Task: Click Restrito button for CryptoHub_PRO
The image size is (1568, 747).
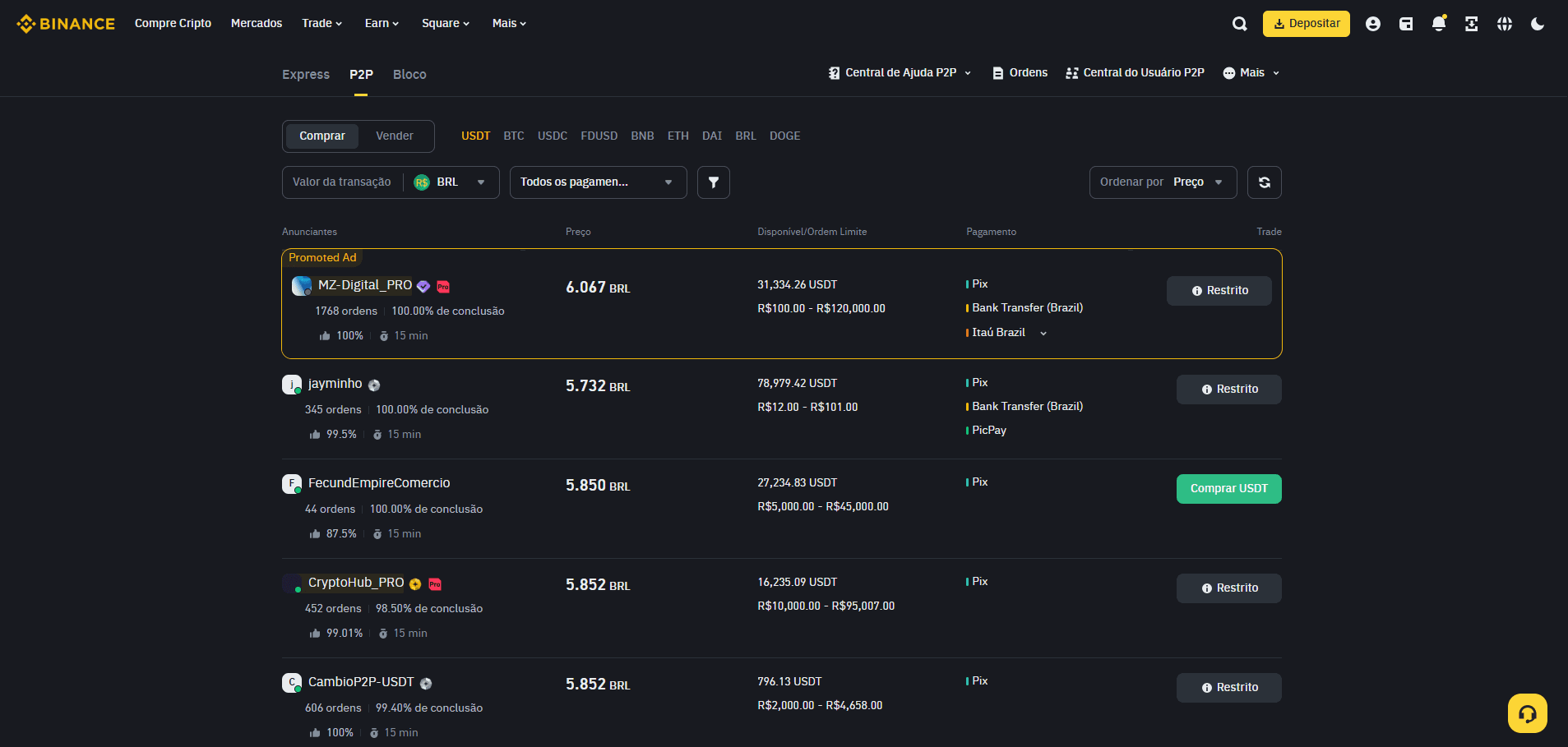Action: click(x=1228, y=588)
